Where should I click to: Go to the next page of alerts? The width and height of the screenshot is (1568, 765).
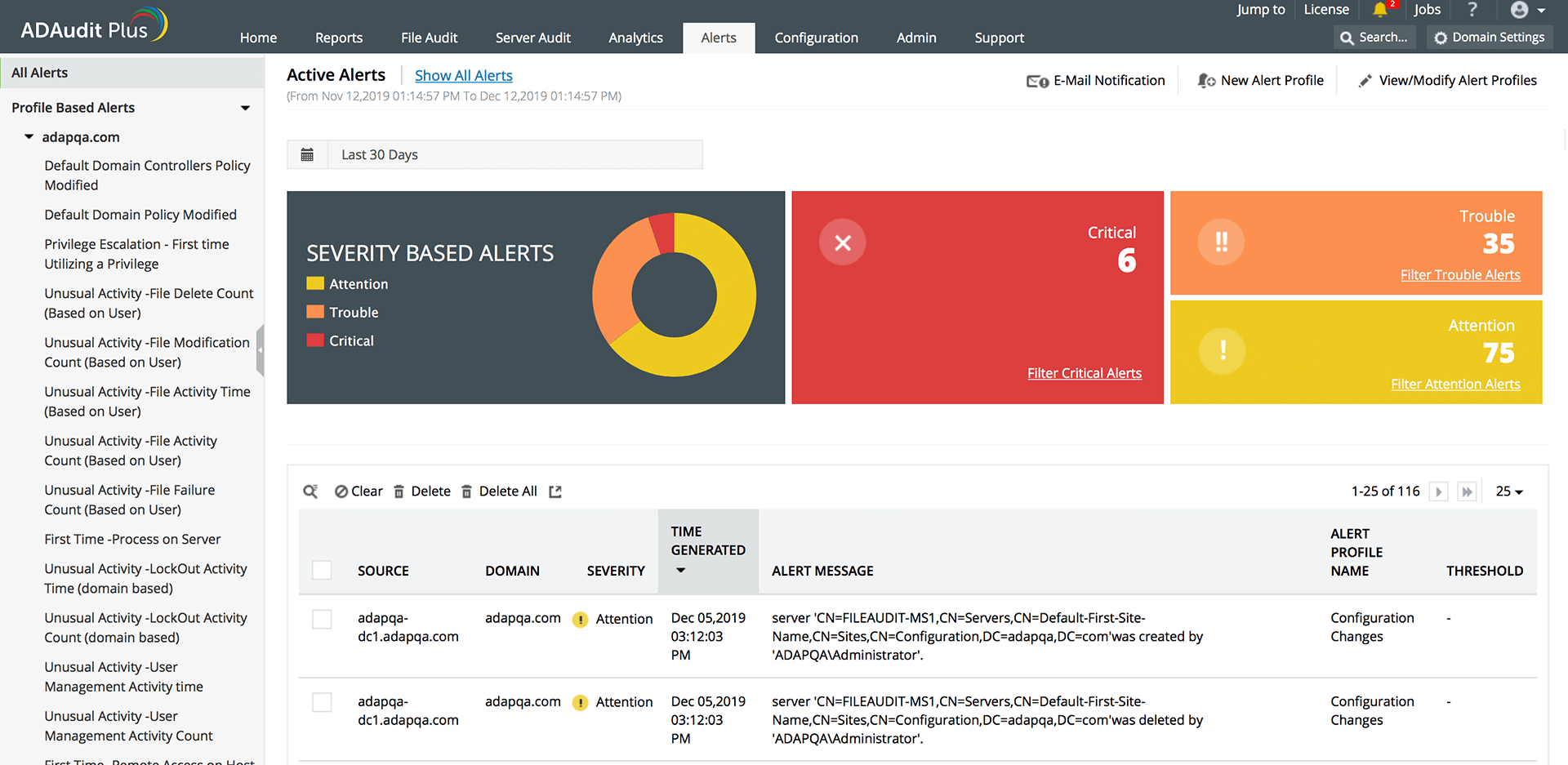[1438, 491]
